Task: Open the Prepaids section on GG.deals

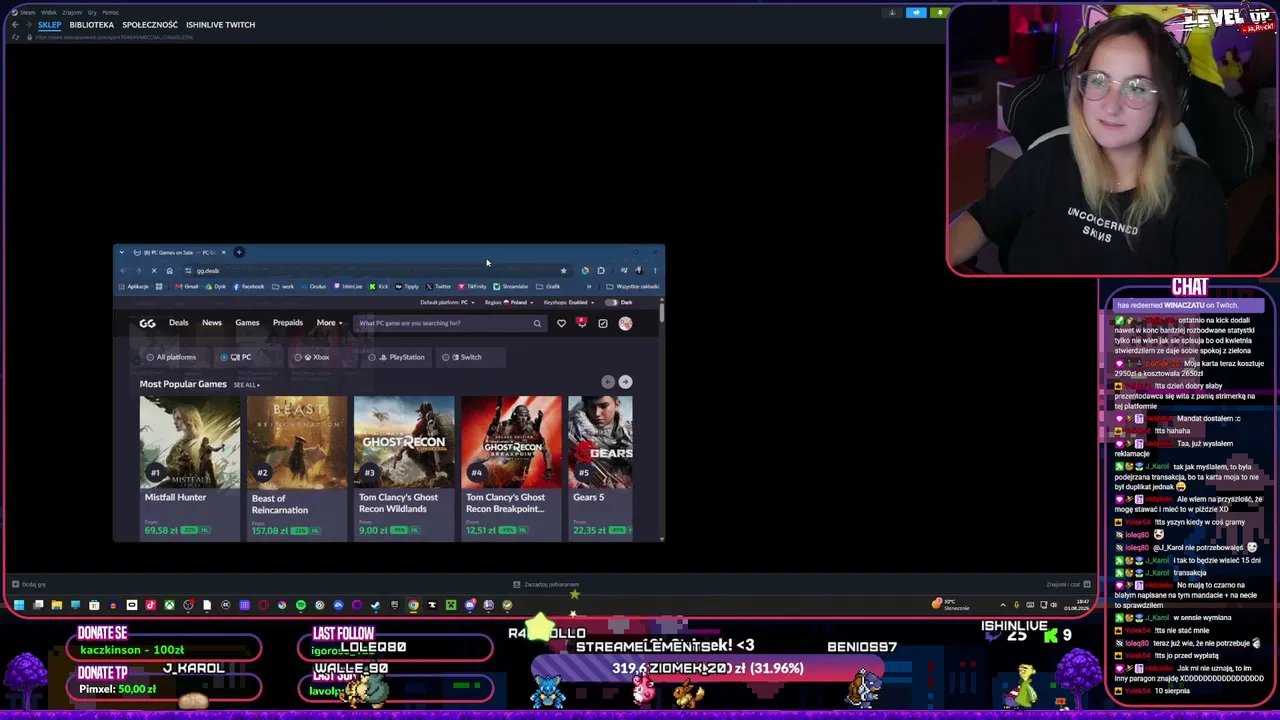Action: 288,323
